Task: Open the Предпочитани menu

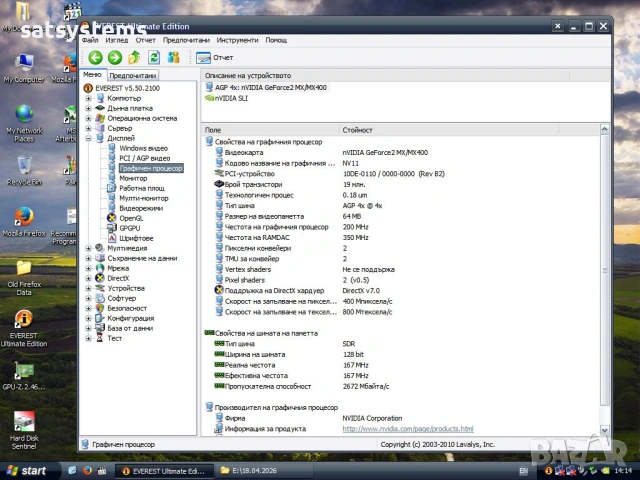Action: (x=186, y=40)
